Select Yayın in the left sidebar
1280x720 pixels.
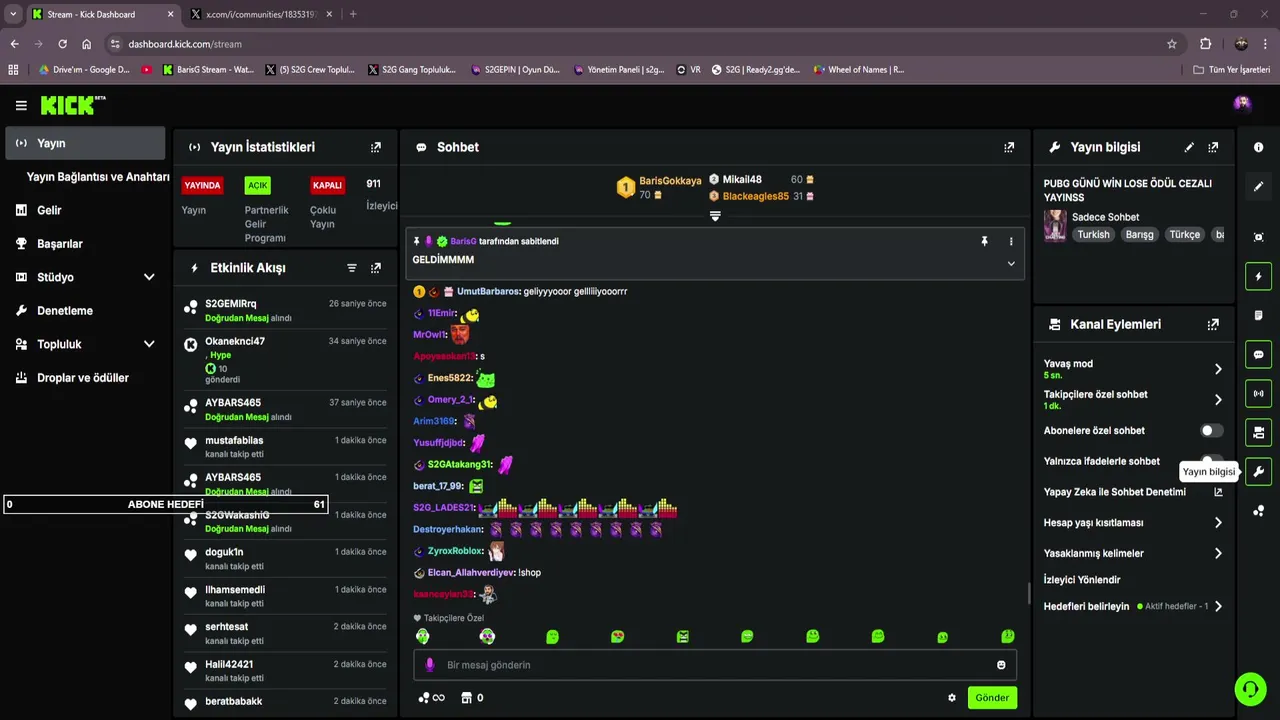click(x=85, y=143)
